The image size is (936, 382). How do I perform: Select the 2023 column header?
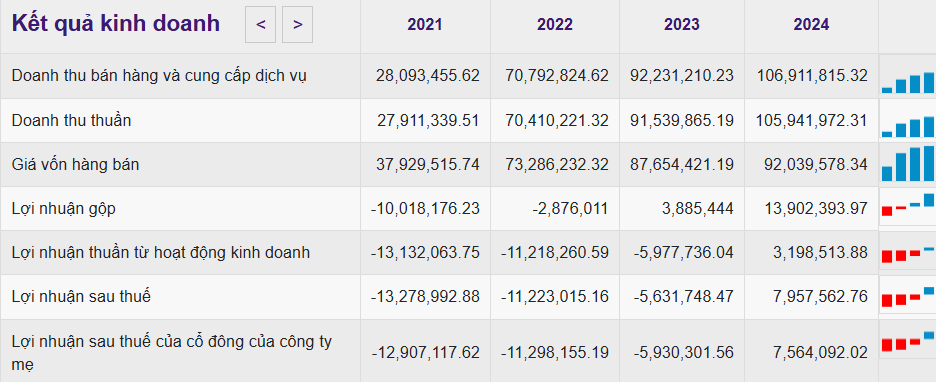click(x=682, y=24)
